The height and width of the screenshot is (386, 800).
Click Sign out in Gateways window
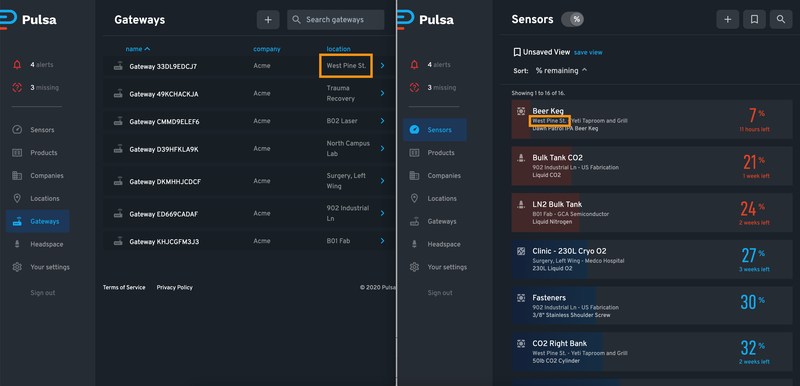pos(42,293)
